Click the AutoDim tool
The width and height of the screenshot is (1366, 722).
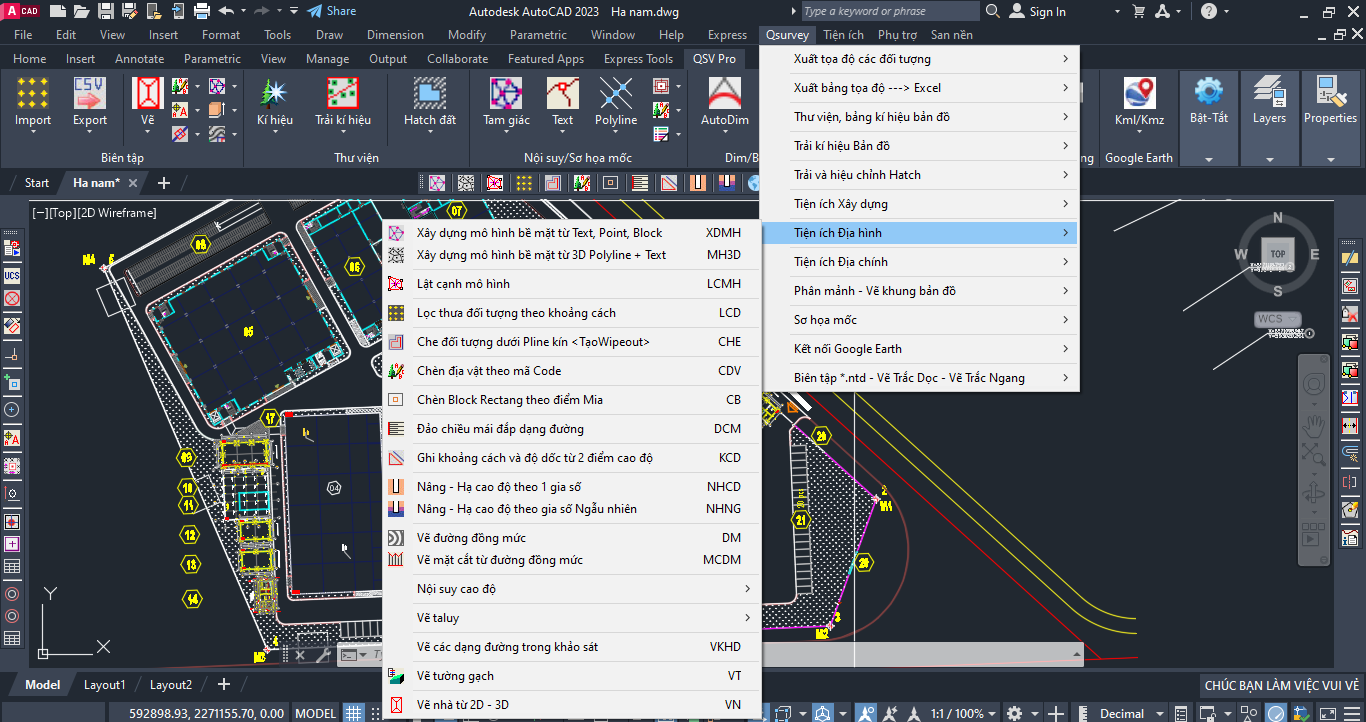click(x=724, y=103)
